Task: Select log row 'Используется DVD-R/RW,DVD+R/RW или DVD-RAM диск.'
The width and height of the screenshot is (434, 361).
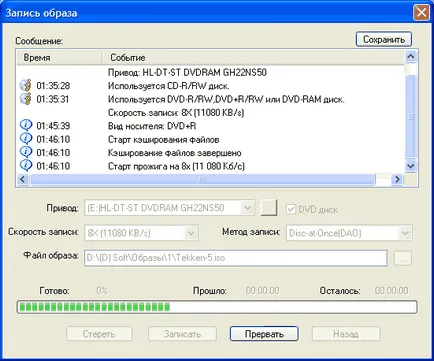Action: point(211,99)
